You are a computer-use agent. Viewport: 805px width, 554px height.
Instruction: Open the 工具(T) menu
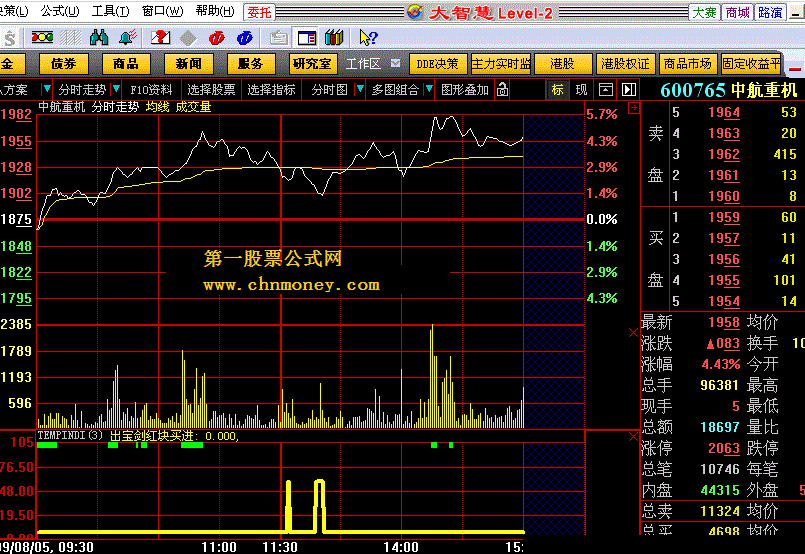[x=110, y=11]
